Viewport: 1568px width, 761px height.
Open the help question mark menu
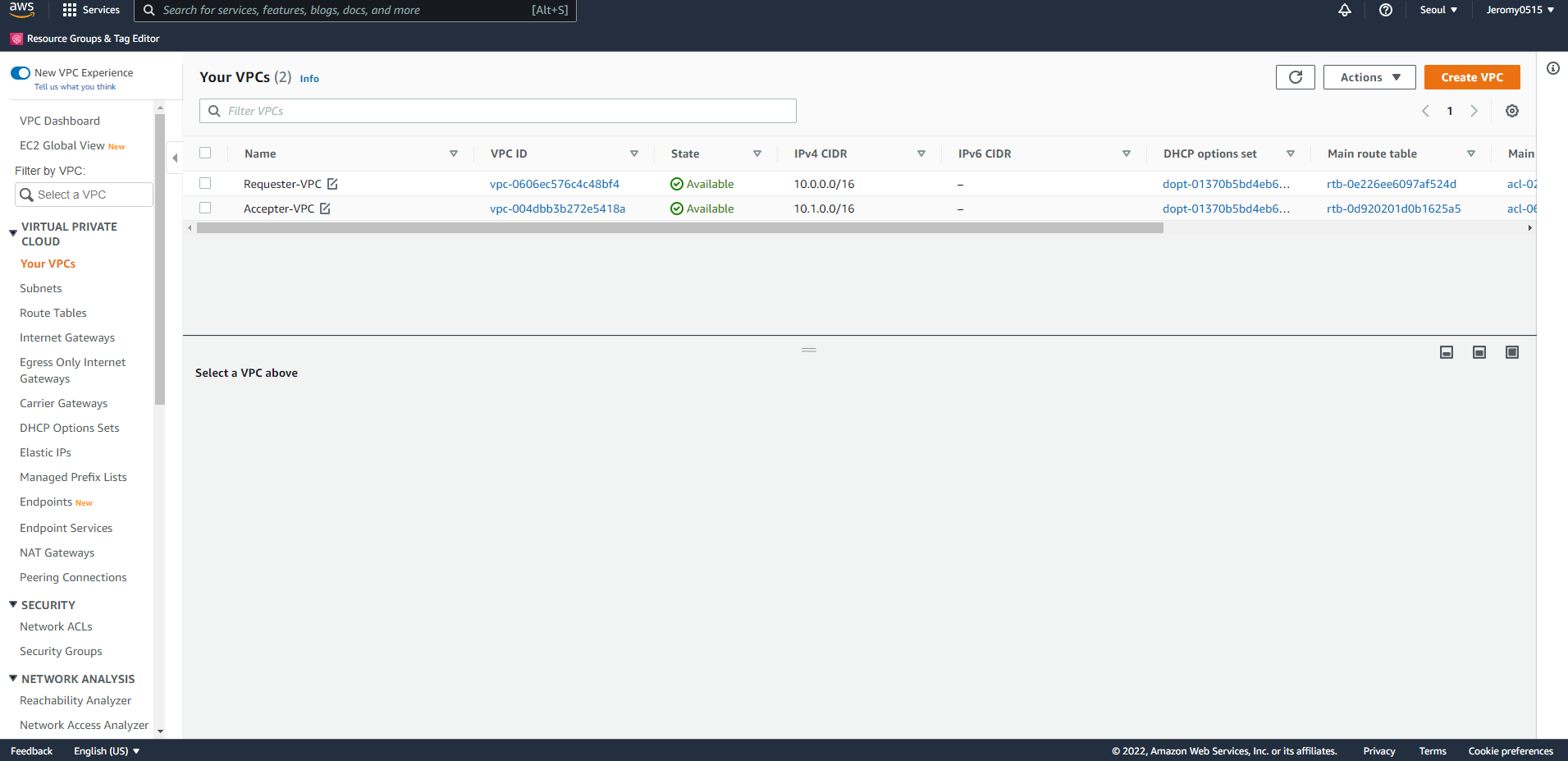coord(1386,10)
